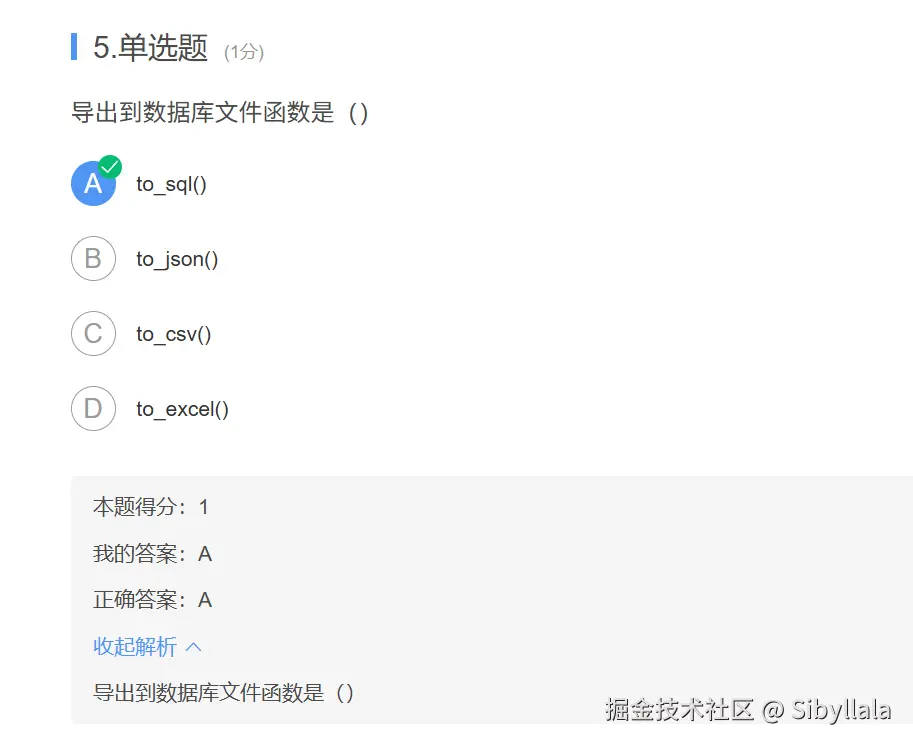Viewport: 913px width, 746px height.
Task: Click the 5.单选题 question heading
Action: coord(150,48)
